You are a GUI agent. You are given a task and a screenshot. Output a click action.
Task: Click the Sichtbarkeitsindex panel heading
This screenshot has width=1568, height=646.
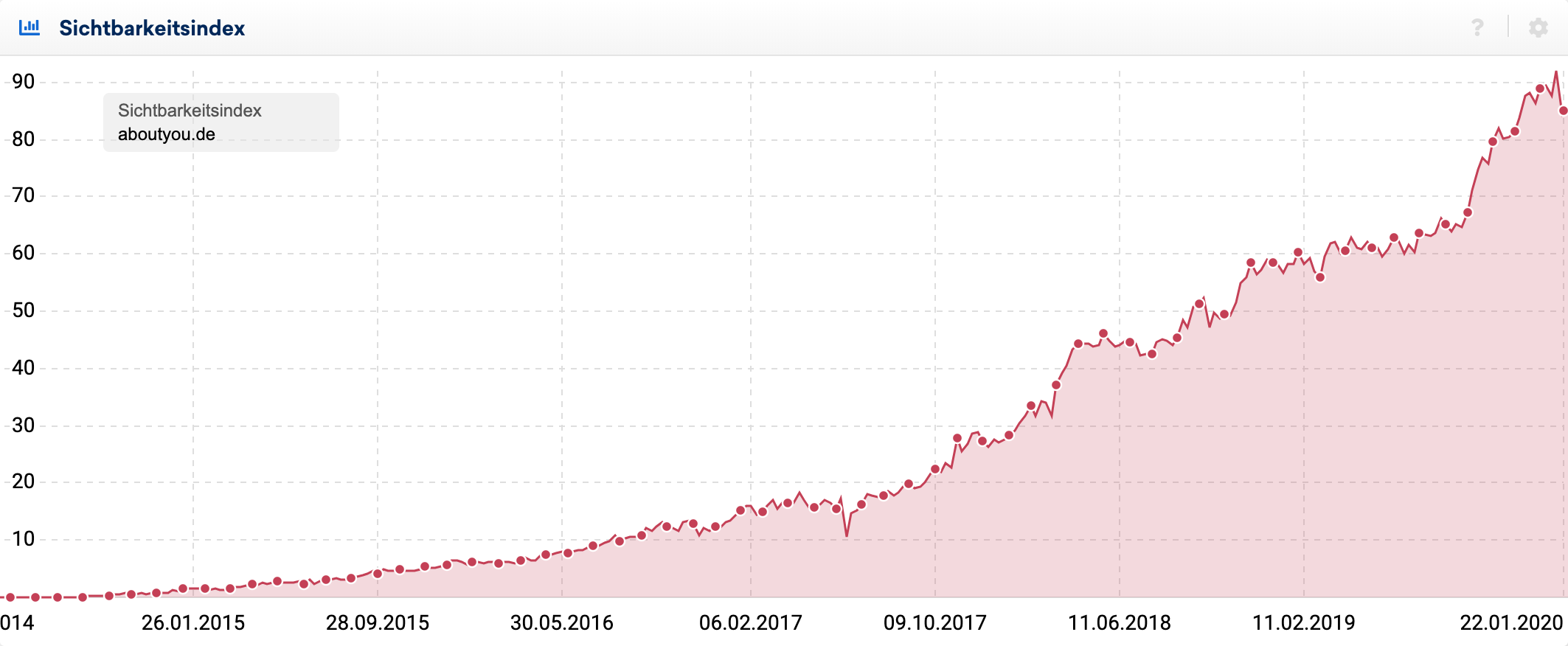click(152, 28)
